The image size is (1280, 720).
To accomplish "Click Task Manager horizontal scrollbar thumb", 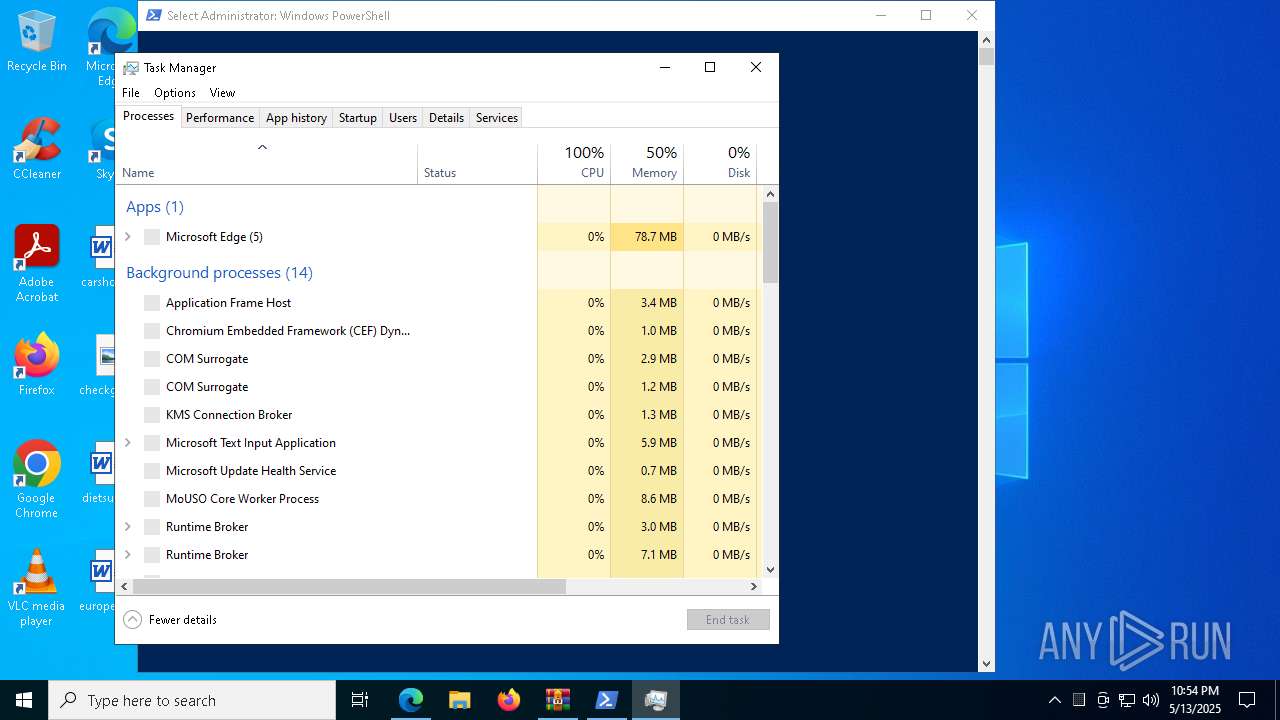I will (349, 587).
